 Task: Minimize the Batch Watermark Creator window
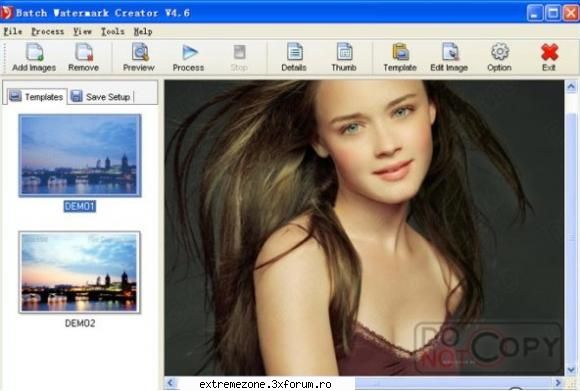pos(535,14)
